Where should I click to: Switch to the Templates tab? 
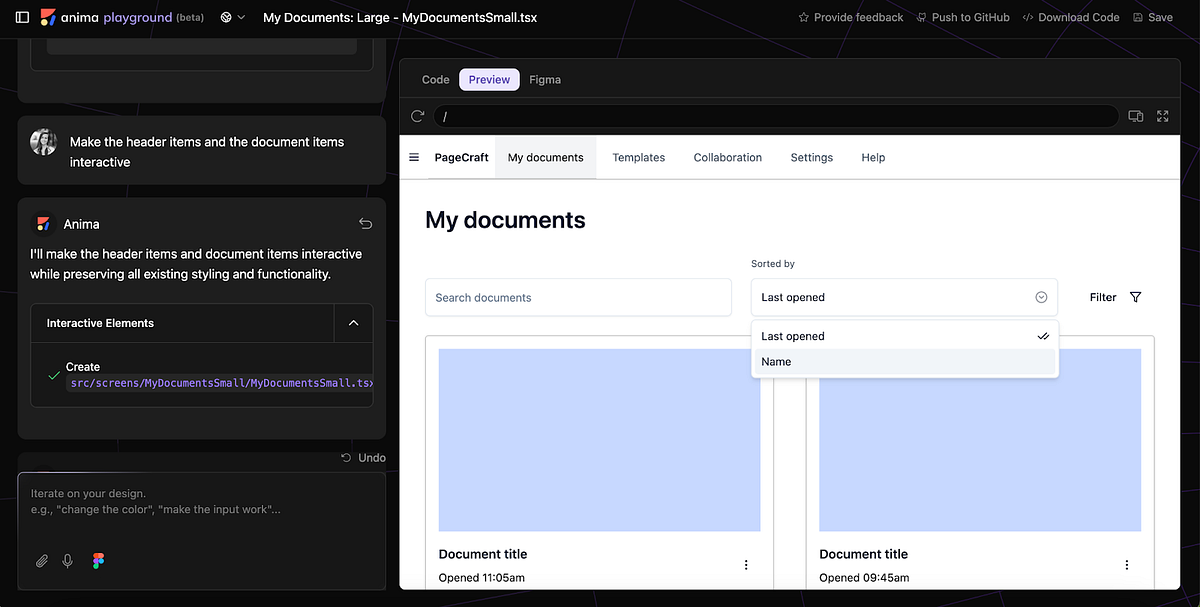click(x=638, y=157)
